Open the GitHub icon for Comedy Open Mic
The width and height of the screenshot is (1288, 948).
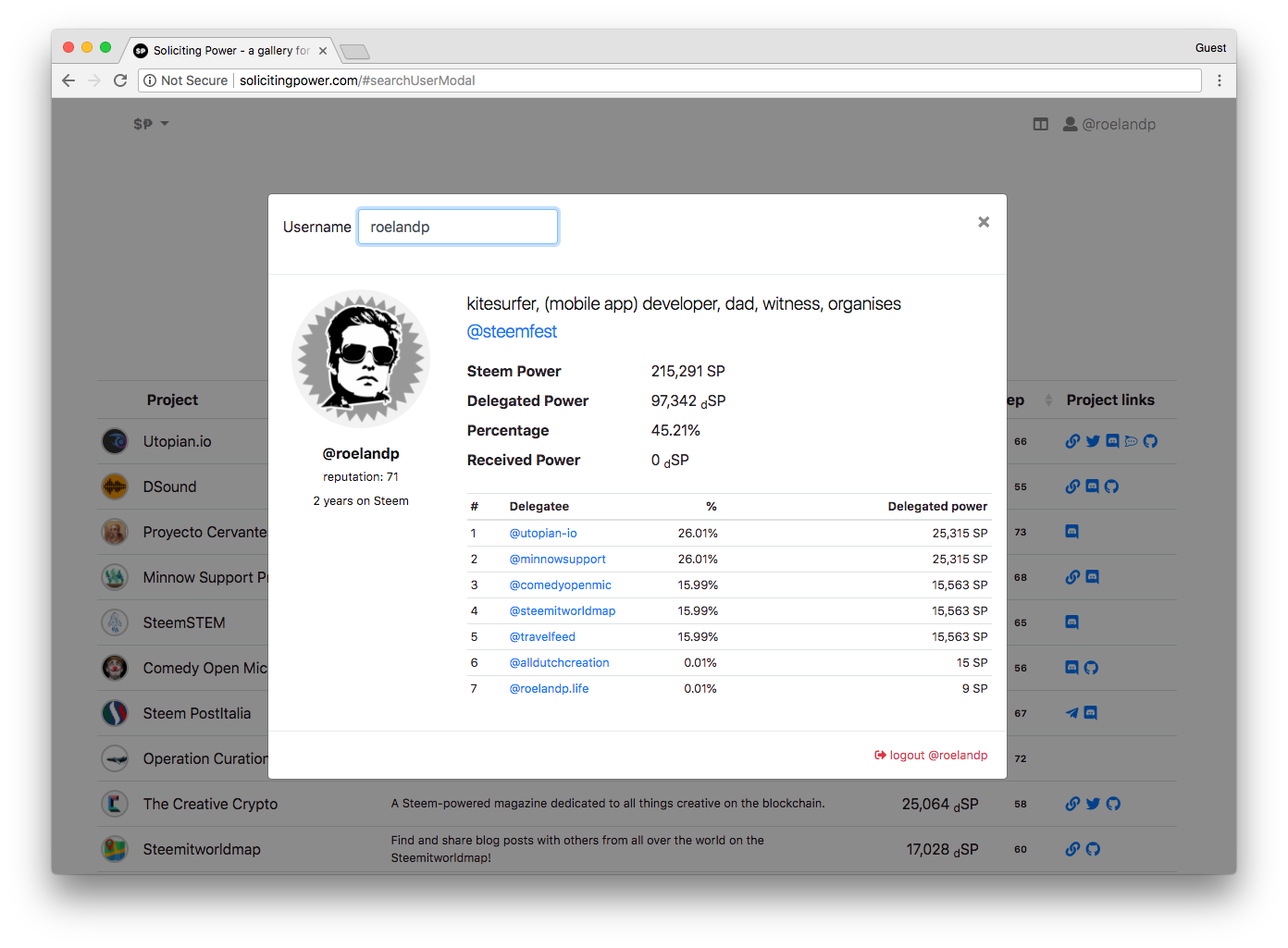point(1091,668)
